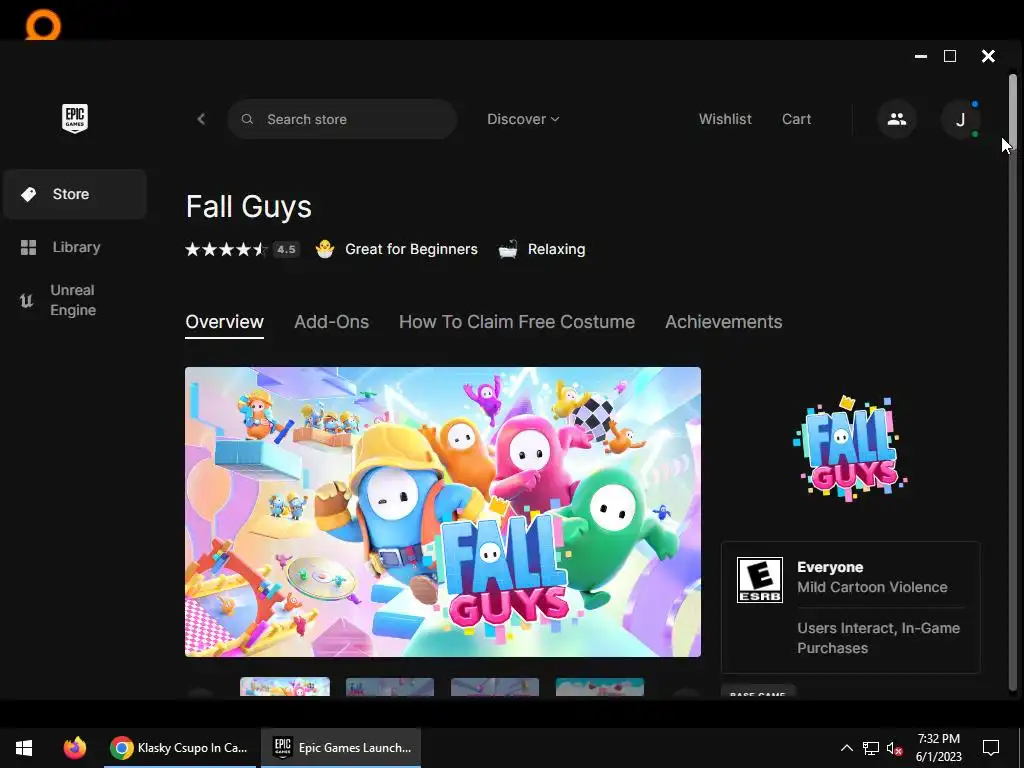
Task: Show hidden system tray icons
Action: click(x=846, y=748)
